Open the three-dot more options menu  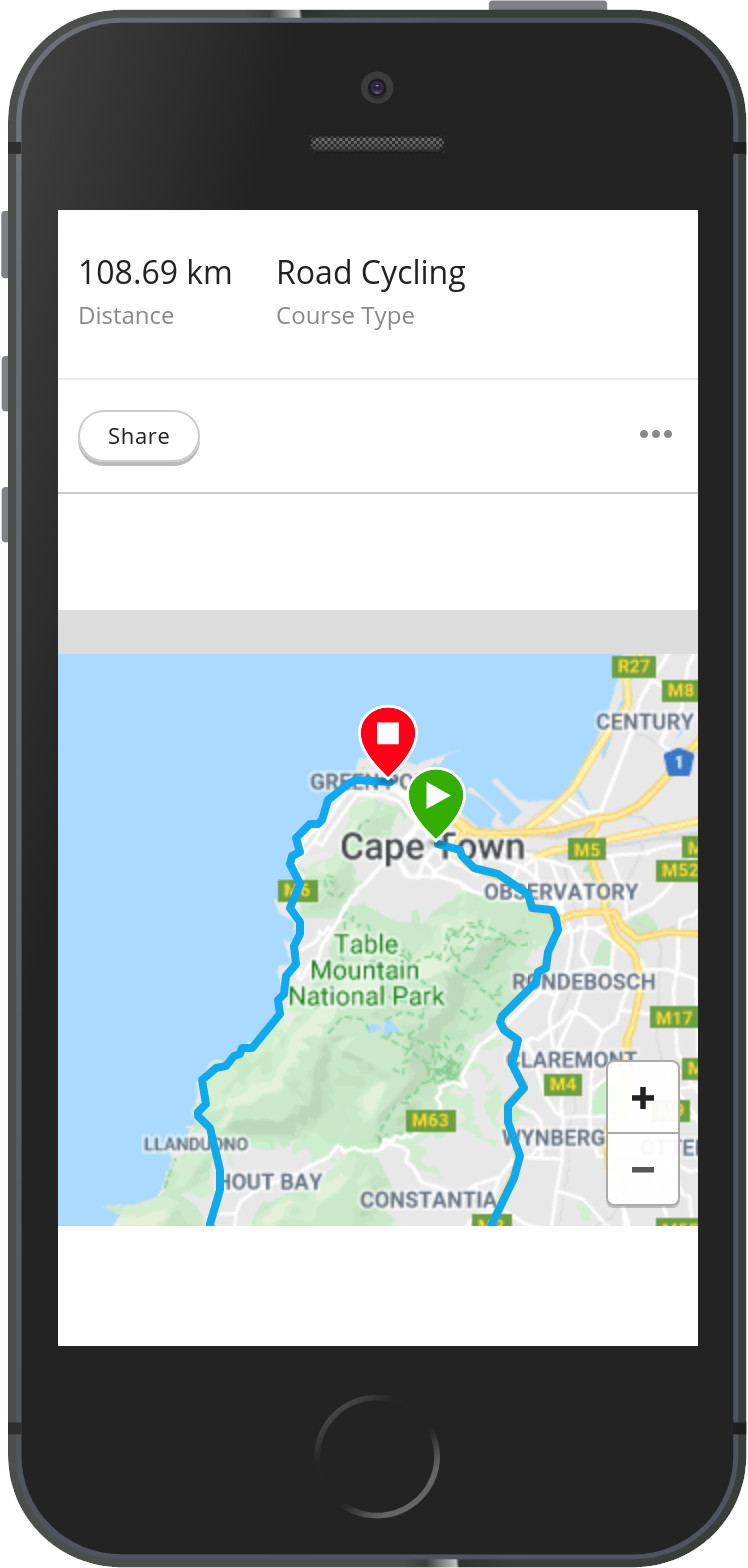click(x=656, y=434)
